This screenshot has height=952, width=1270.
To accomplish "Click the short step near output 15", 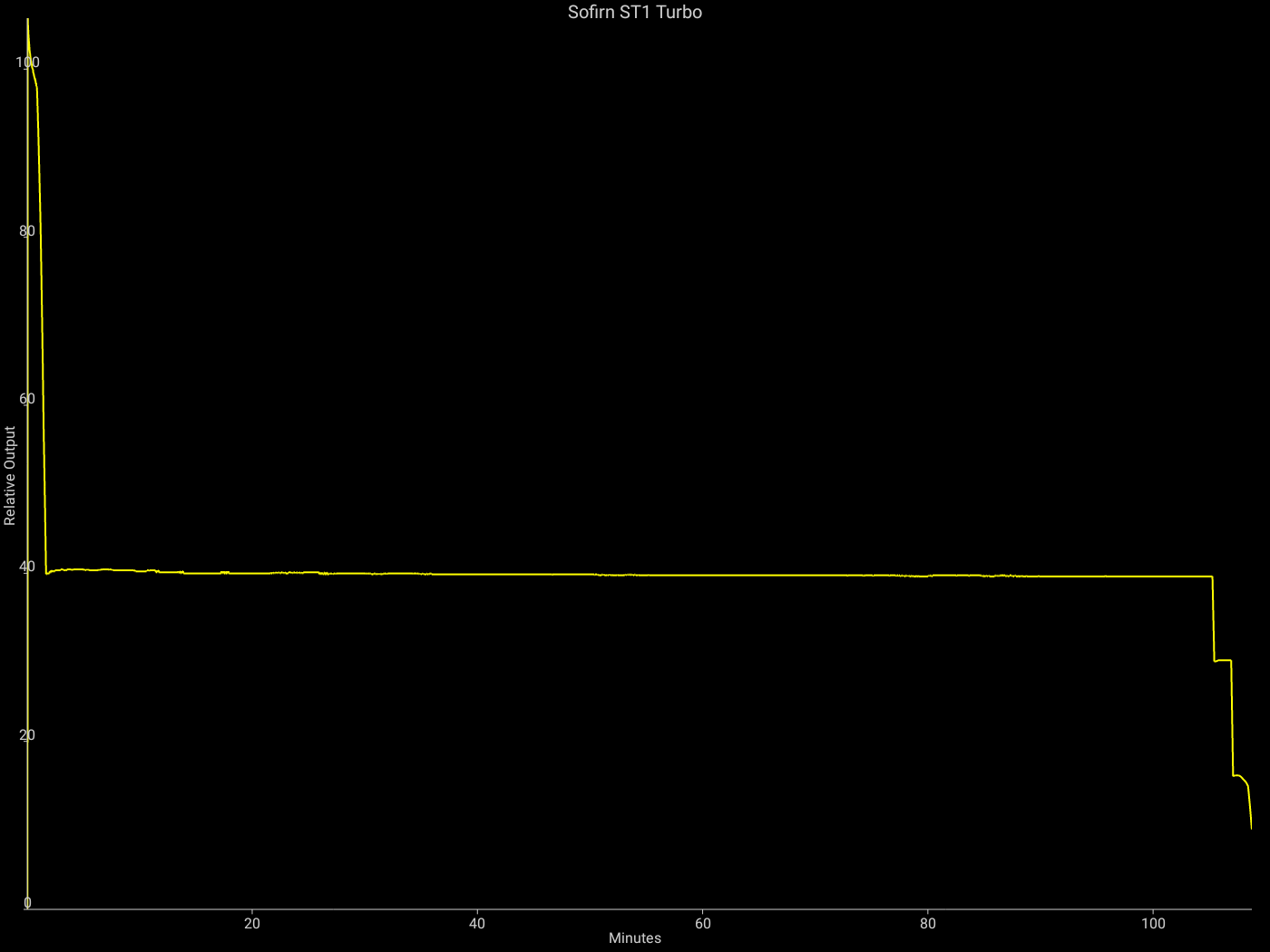I will pos(1237,775).
